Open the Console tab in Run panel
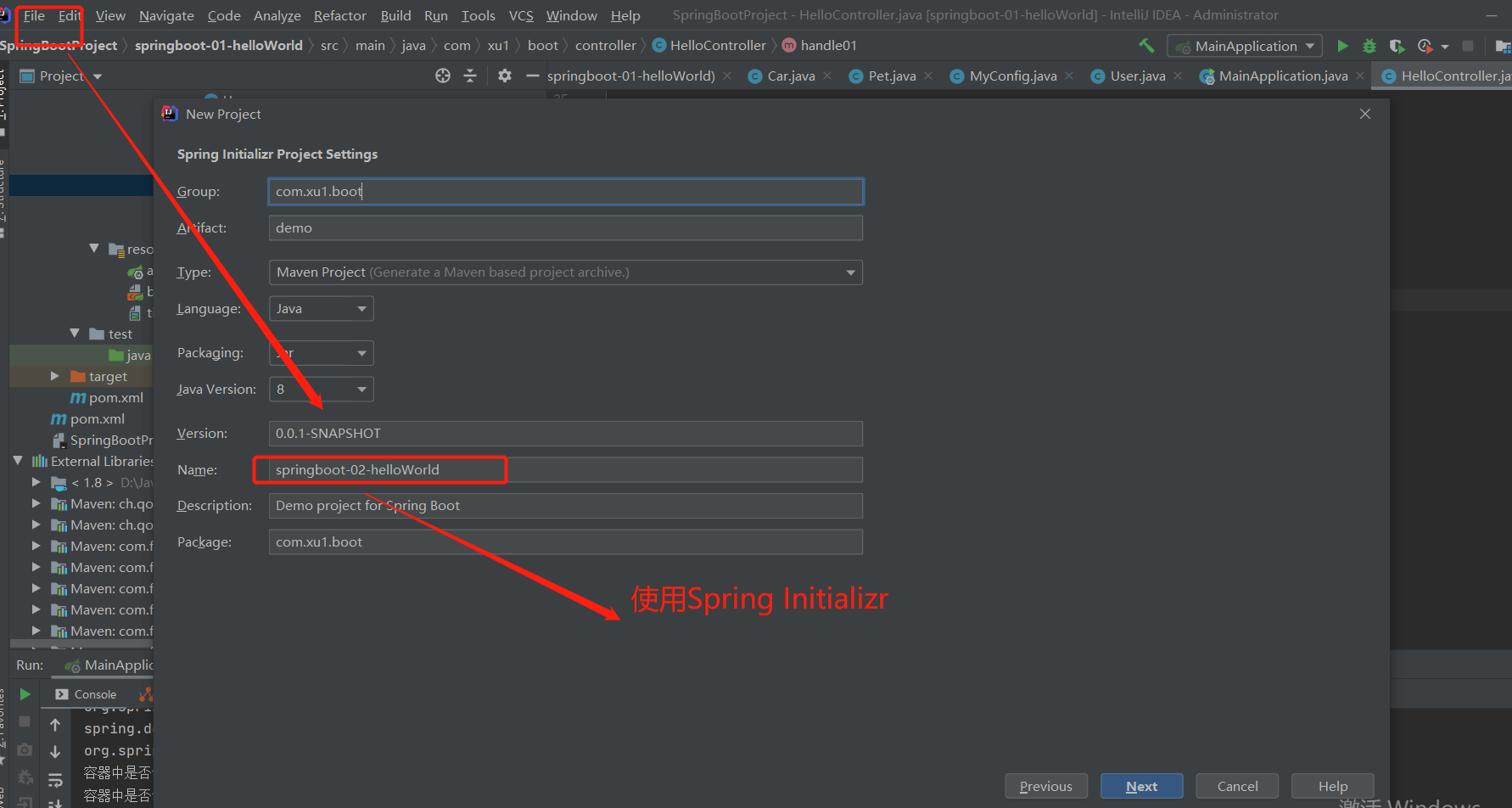The height and width of the screenshot is (808, 1512). 86,694
